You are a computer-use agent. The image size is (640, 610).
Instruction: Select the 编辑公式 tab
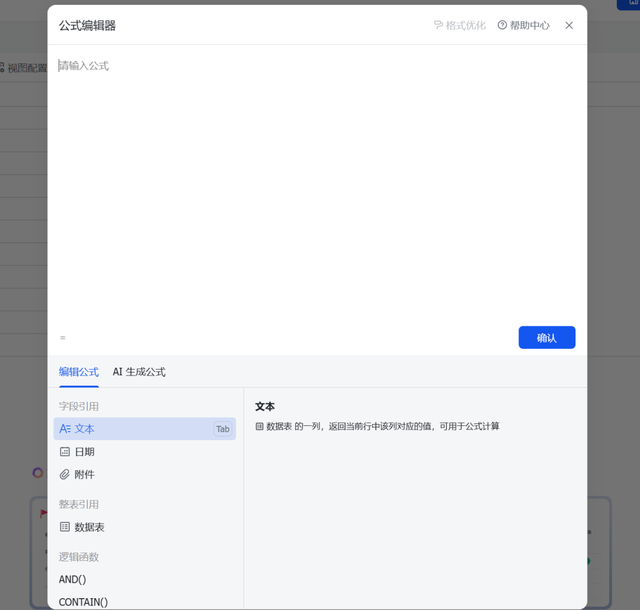(79, 372)
